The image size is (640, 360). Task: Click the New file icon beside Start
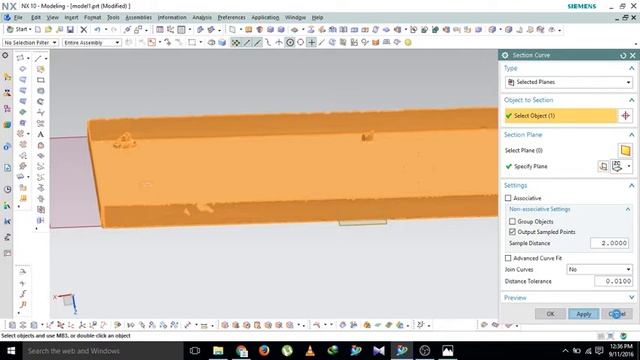[38, 29]
